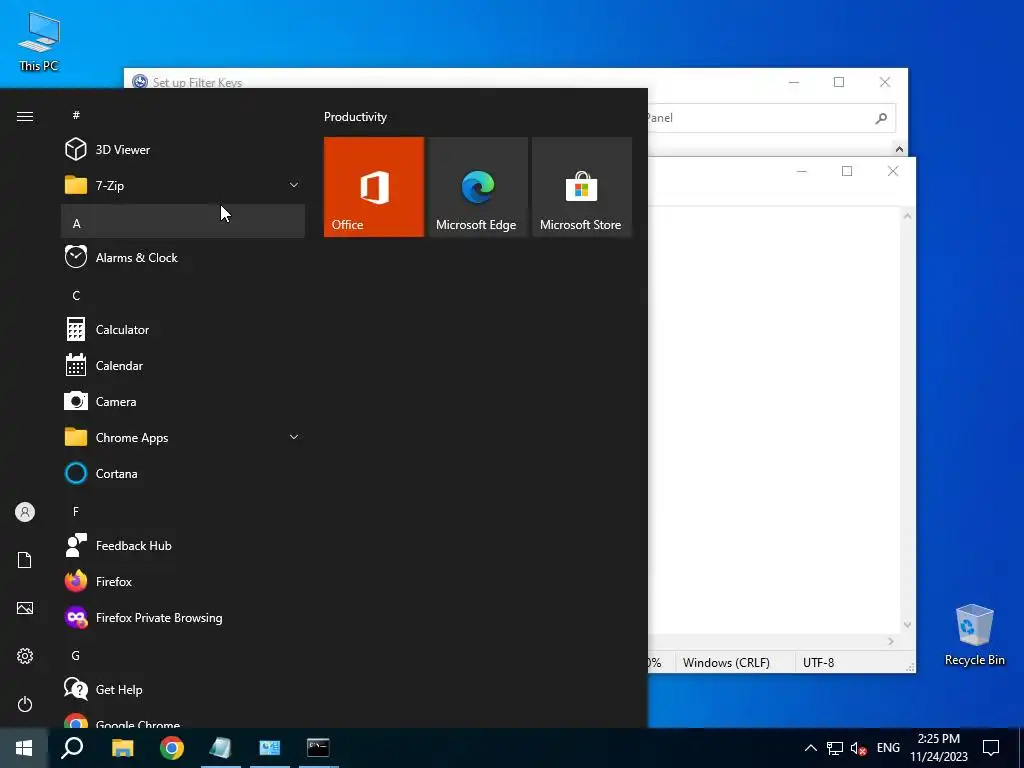Click the Productivity group heading

355,117
